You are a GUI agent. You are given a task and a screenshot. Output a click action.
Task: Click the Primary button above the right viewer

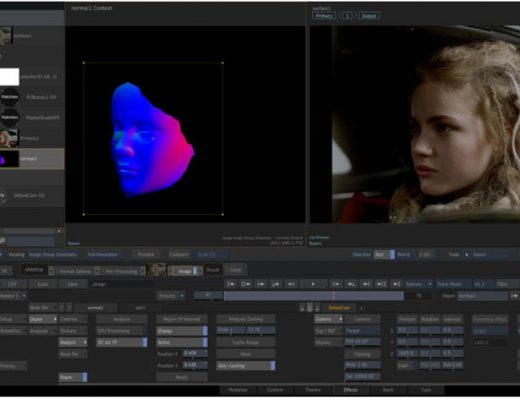[x=324, y=16]
